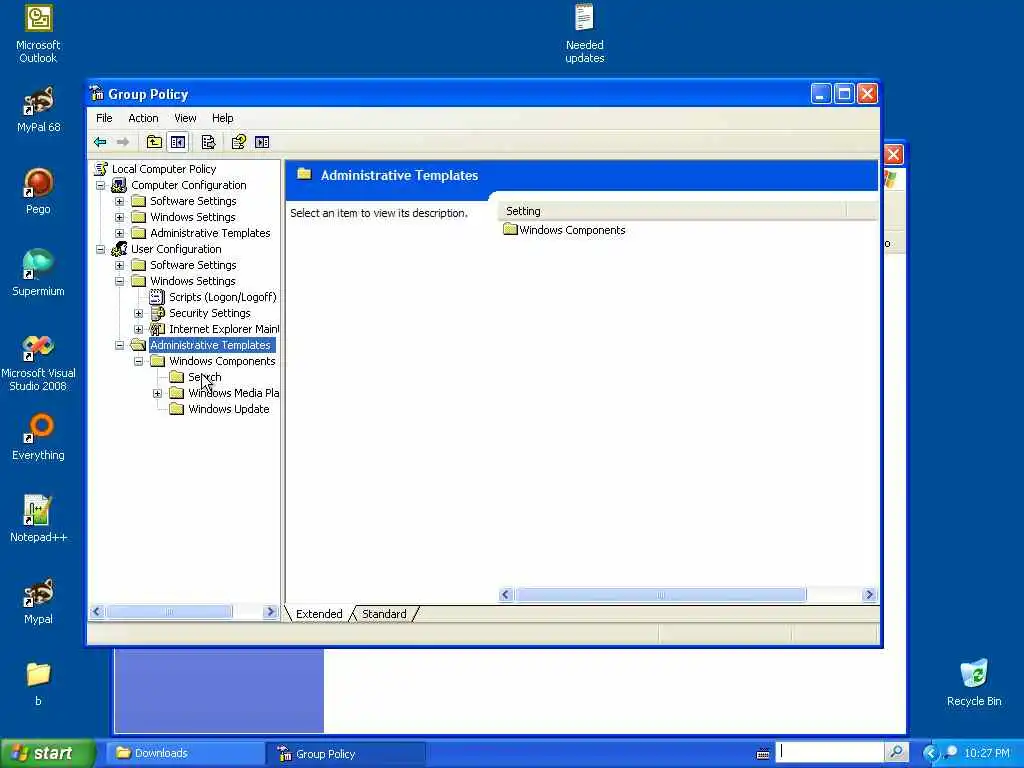Select the Search folder in tree
This screenshot has height=768, width=1024.
tap(204, 377)
